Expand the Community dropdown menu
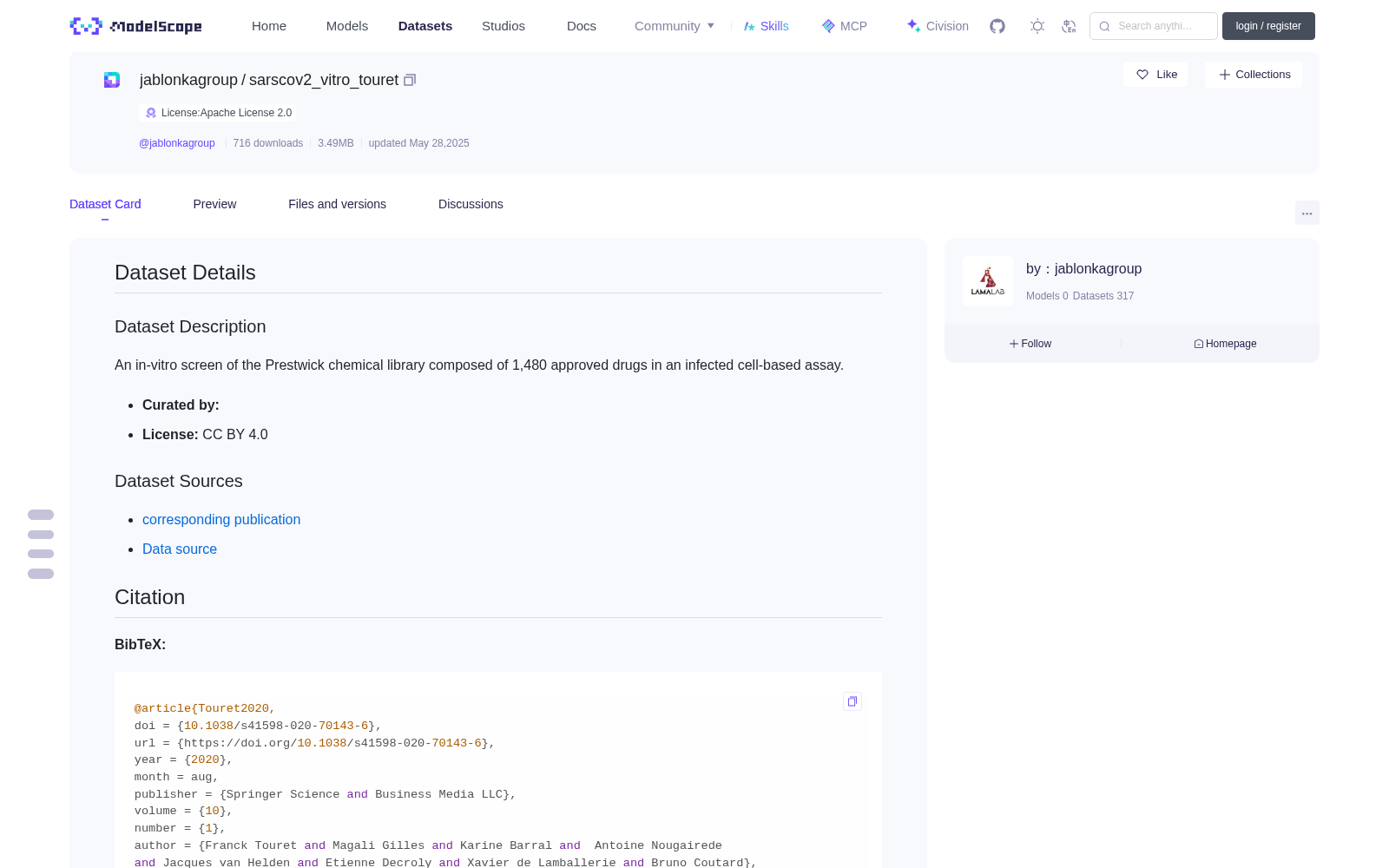 point(675,26)
